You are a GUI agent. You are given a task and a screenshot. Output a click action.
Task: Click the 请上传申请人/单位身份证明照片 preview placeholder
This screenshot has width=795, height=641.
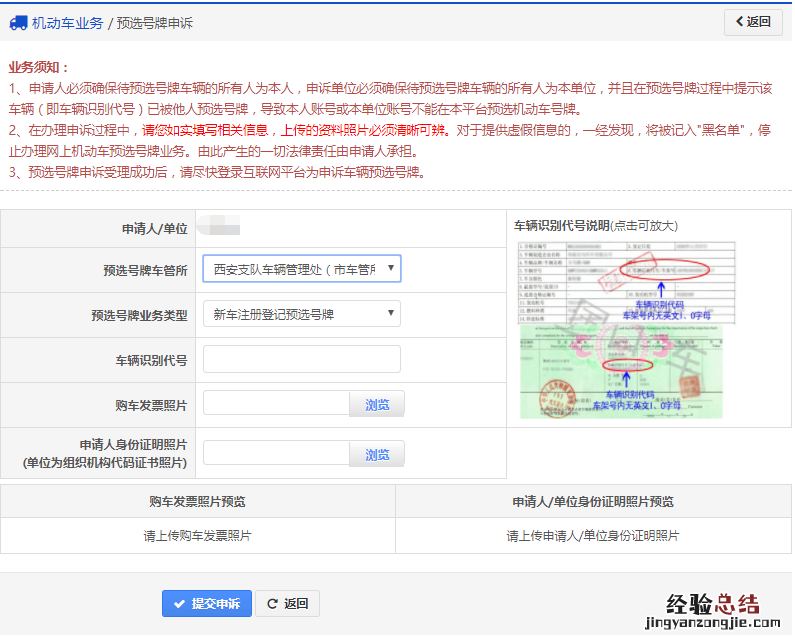coord(593,536)
